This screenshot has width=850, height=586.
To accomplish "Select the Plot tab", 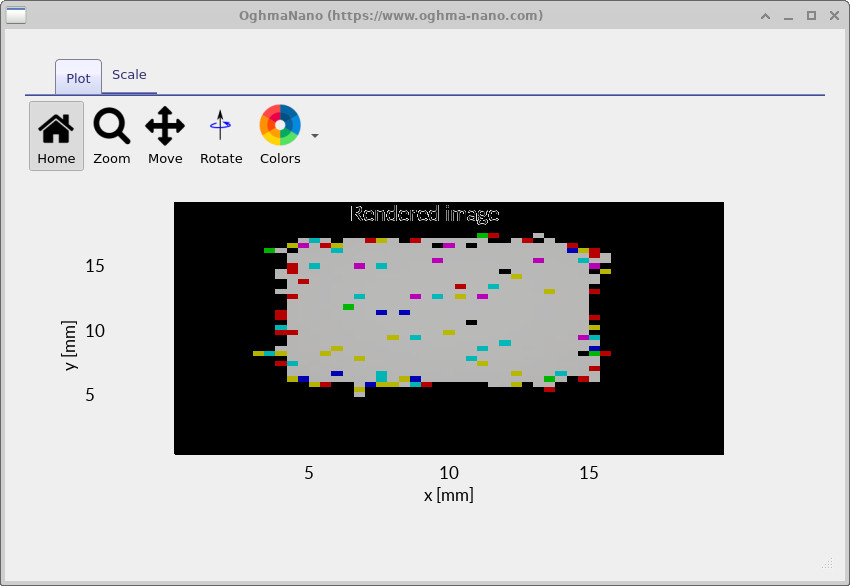I will pyautogui.click(x=77, y=77).
